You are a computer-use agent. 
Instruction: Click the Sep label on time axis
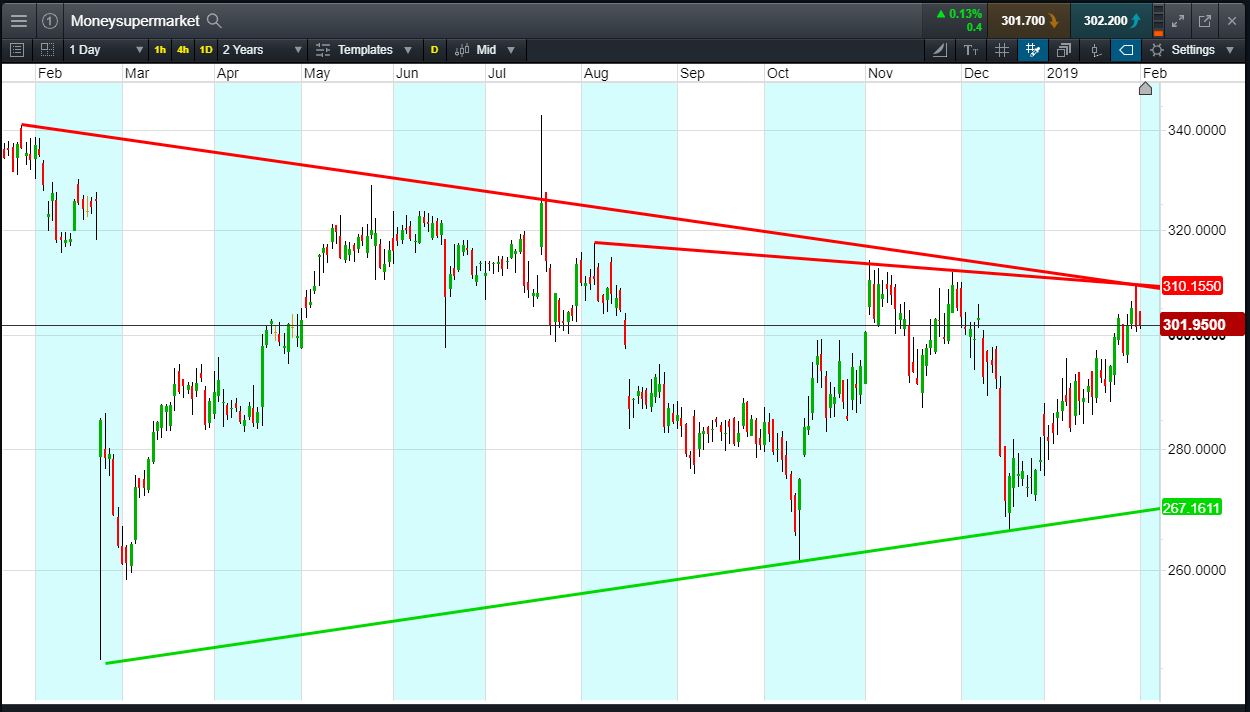(x=692, y=73)
